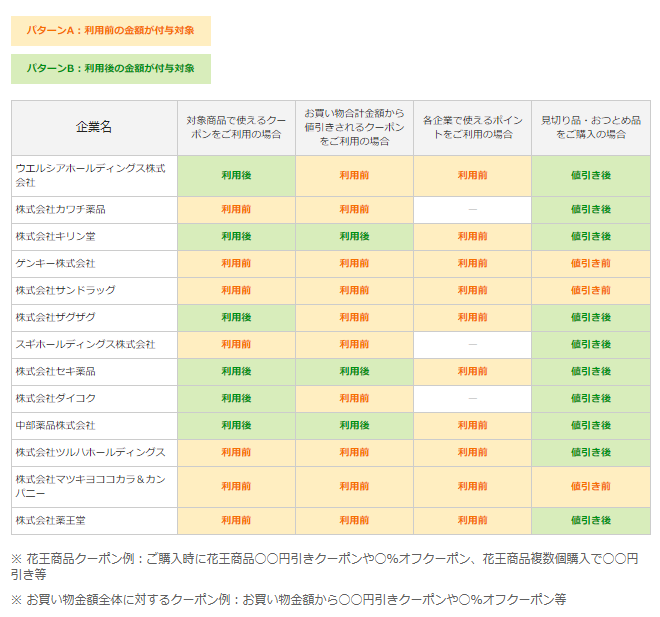Click the 花王商品クーポン例 footnote
Viewport: 660px width, 617px height.
(325, 566)
